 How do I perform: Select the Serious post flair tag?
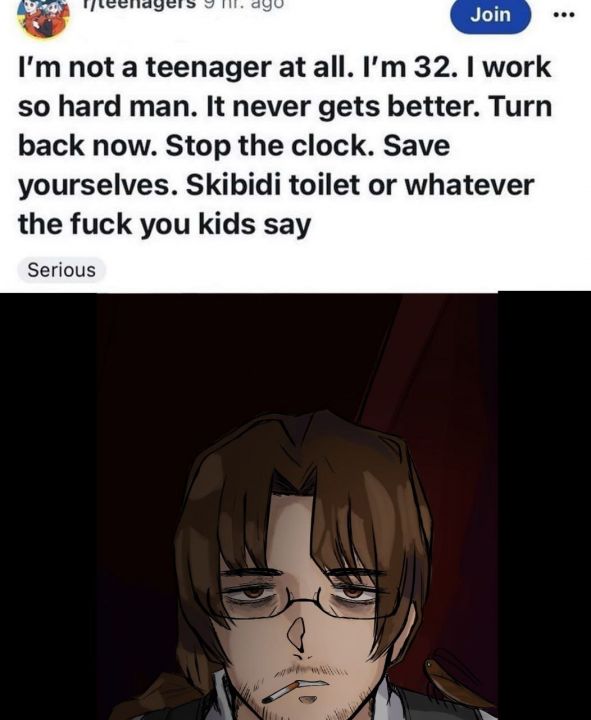[62, 270]
